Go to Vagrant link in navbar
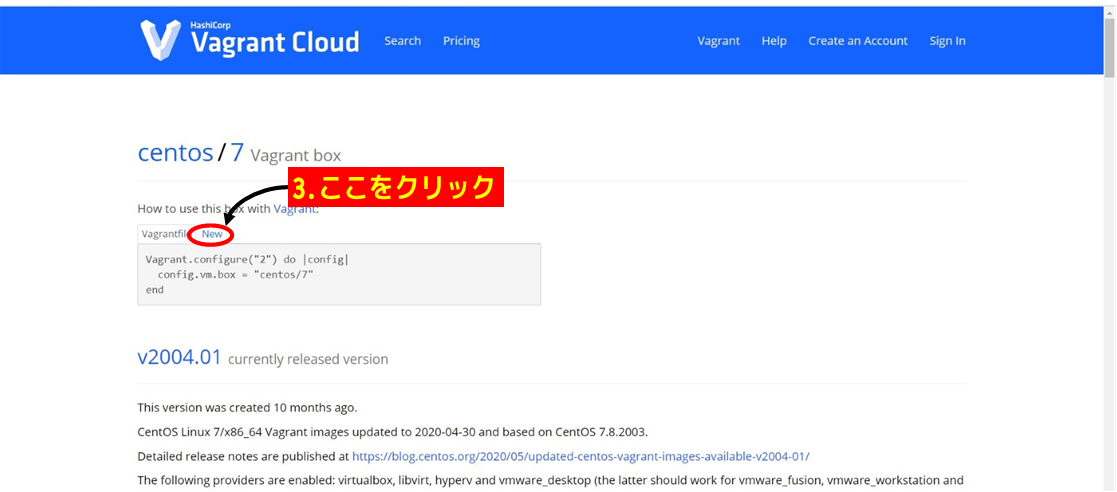Viewport: 1117px width, 492px height. coord(718,41)
